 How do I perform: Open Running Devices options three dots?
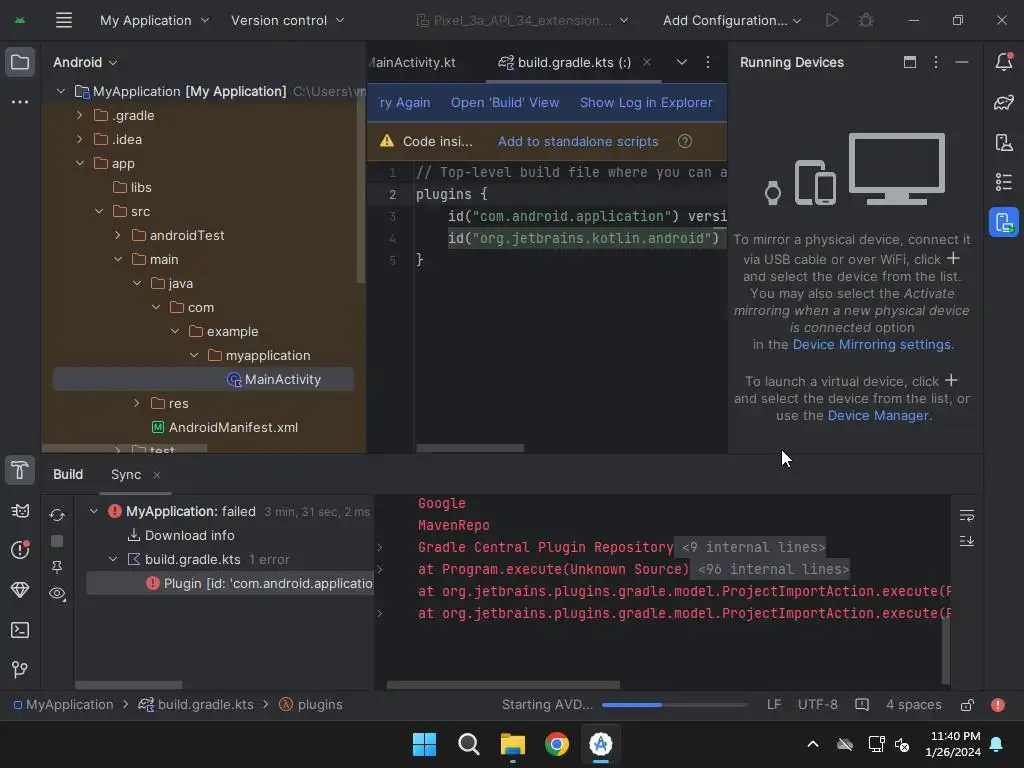point(936,62)
